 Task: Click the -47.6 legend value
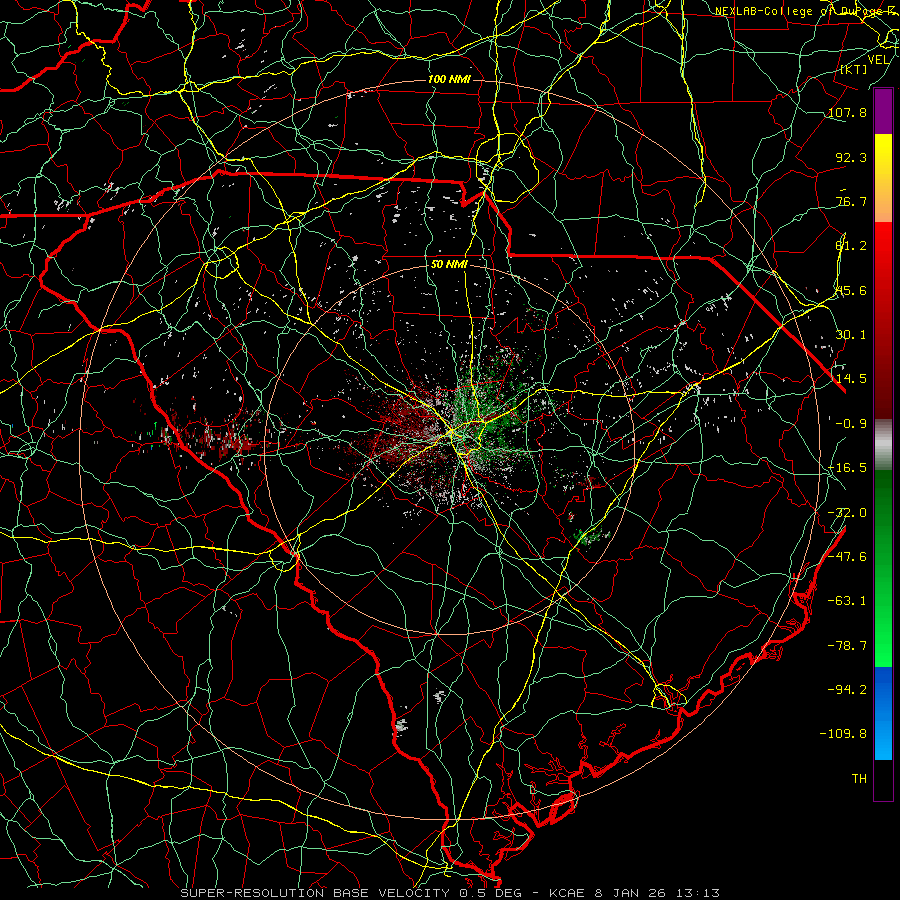pyautogui.click(x=848, y=557)
